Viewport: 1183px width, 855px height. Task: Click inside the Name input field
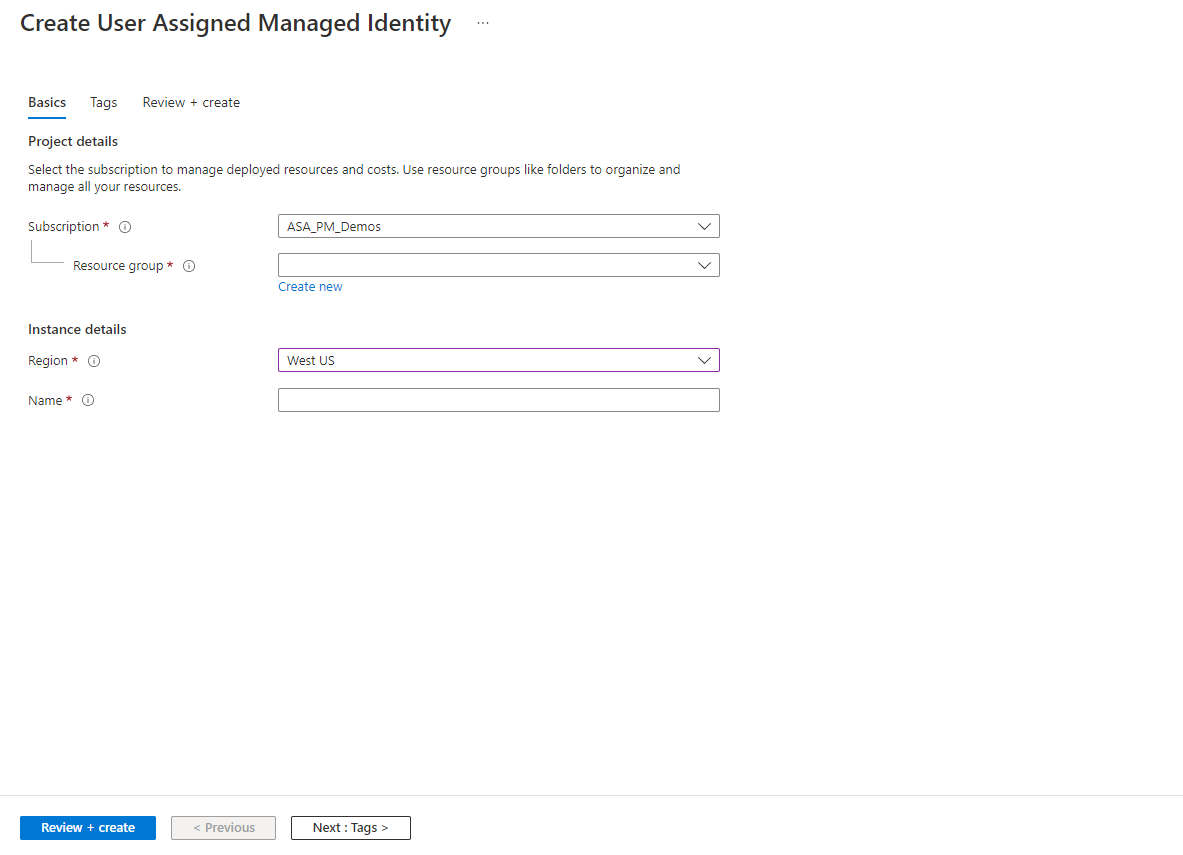499,399
